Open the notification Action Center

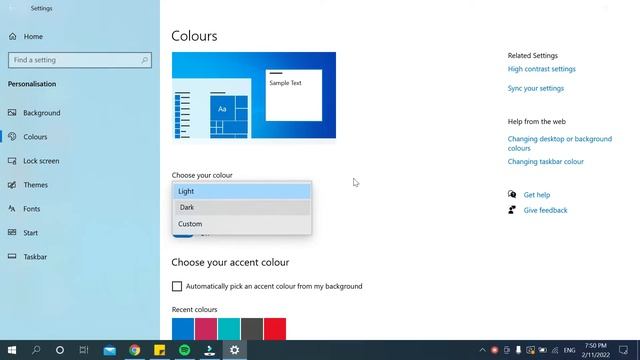tap(623, 350)
